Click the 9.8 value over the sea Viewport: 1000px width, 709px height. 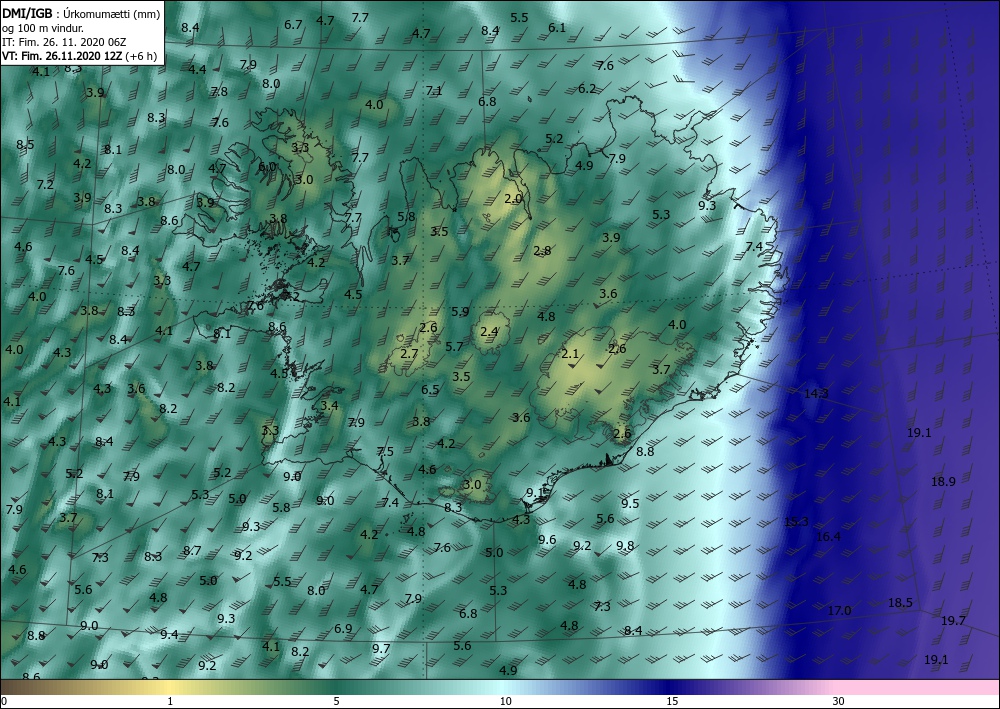click(625, 546)
